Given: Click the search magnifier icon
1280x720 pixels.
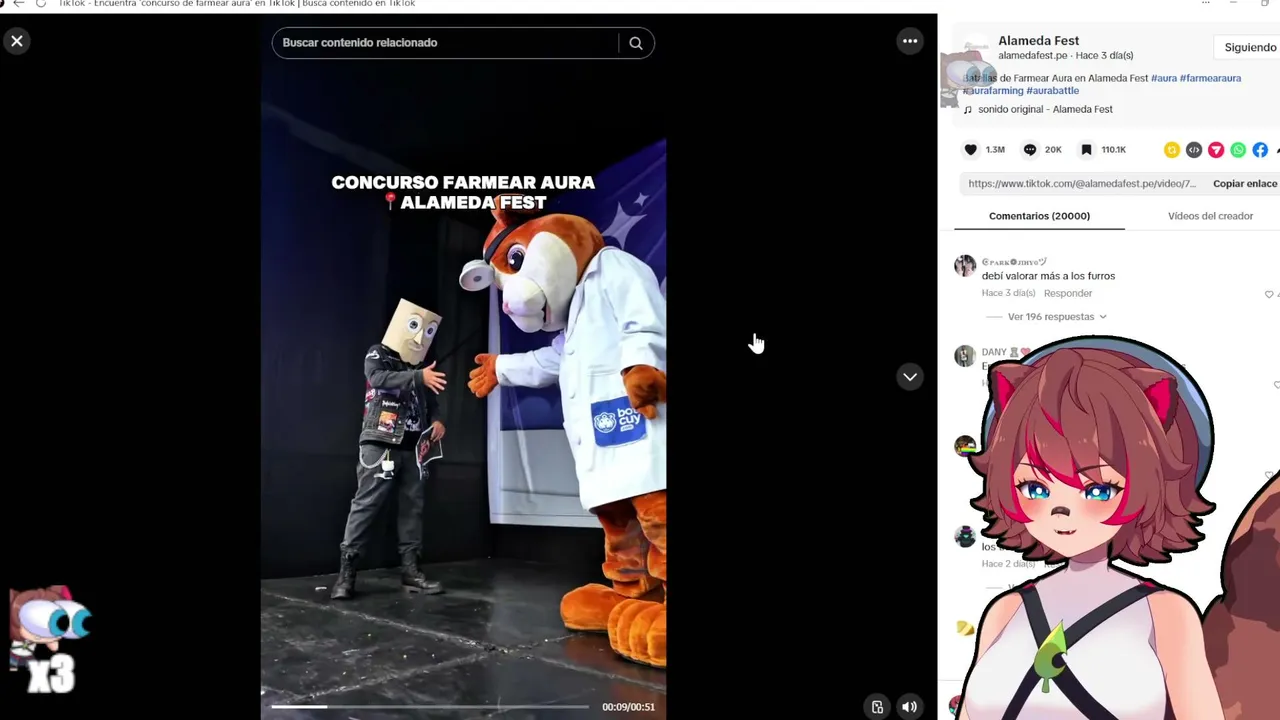Looking at the screenshot, I should (636, 43).
